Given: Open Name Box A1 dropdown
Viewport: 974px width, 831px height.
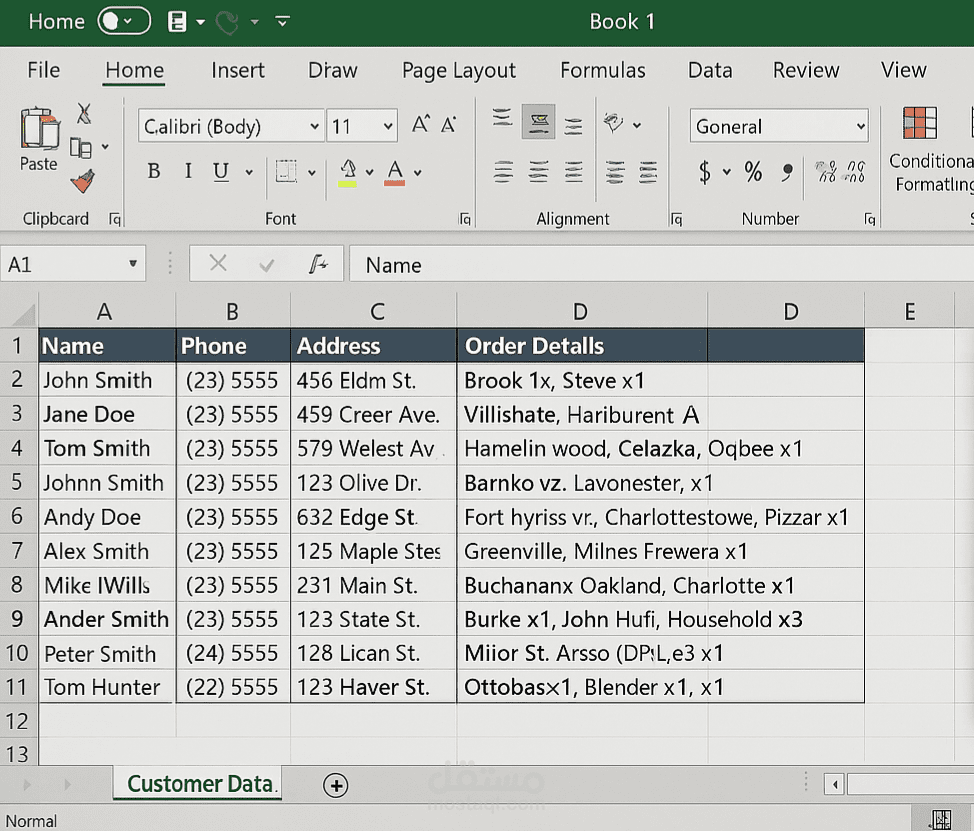Looking at the screenshot, I should pyautogui.click(x=132, y=264).
